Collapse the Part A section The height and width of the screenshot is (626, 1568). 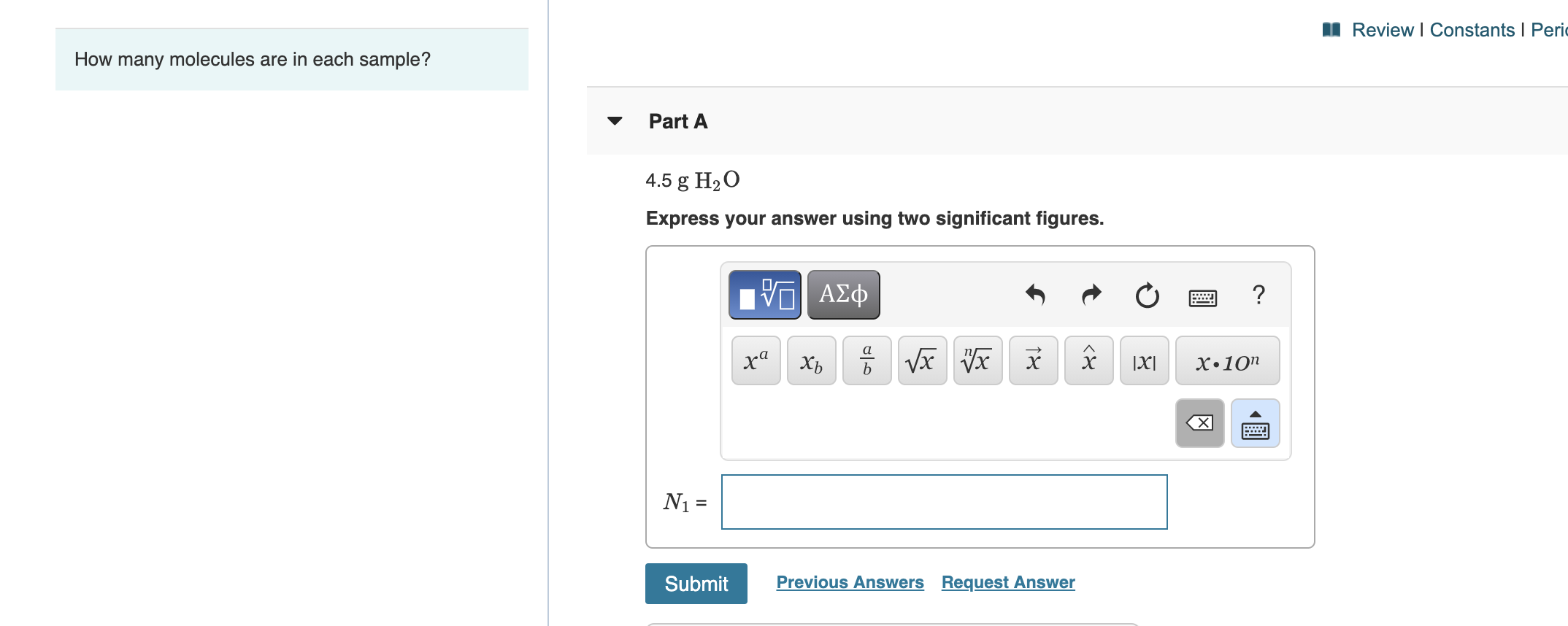615,121
